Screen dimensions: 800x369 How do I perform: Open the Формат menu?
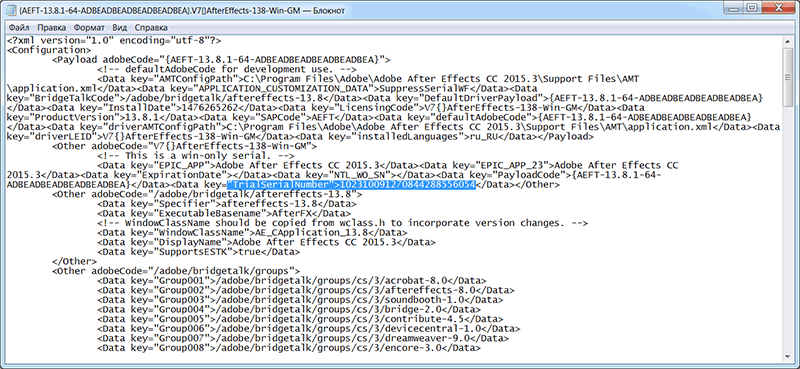point(89,27)
